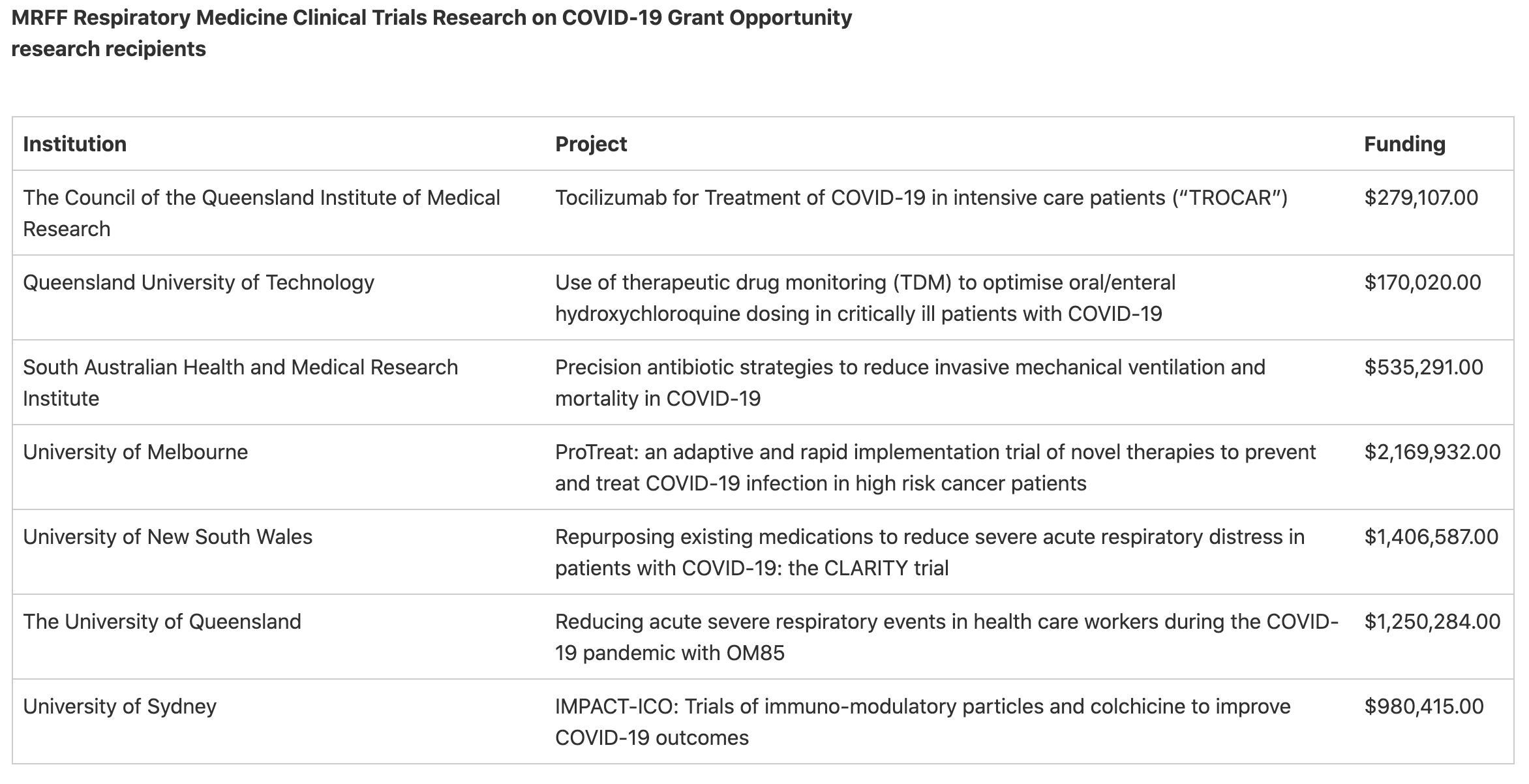This screenshot has width=1529, height=784.
Task: Click the Funding column header
Action: click(x=1404, y=144)
